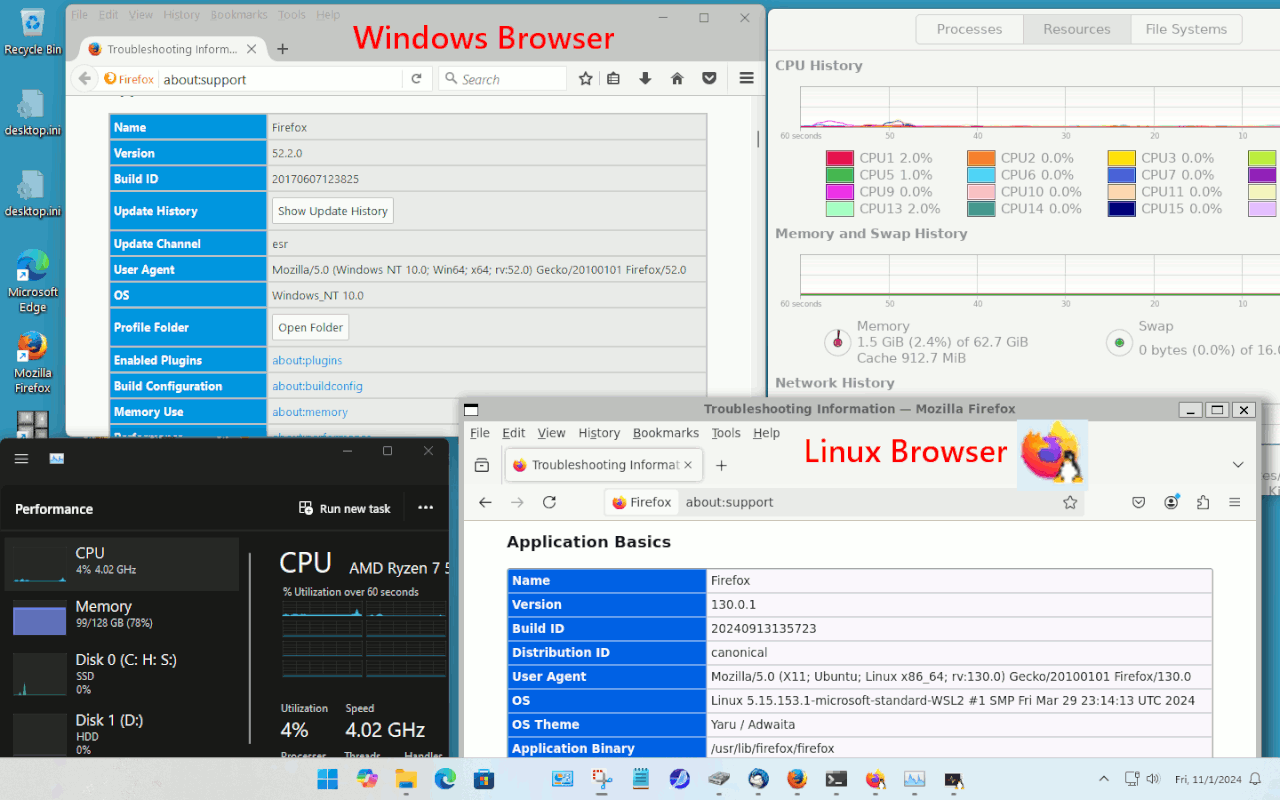Open bookmarks list icon in Windows Firefox
The height and width of the screenshot is (800, 1280).
pyautogui.click(x=614, y=79)
